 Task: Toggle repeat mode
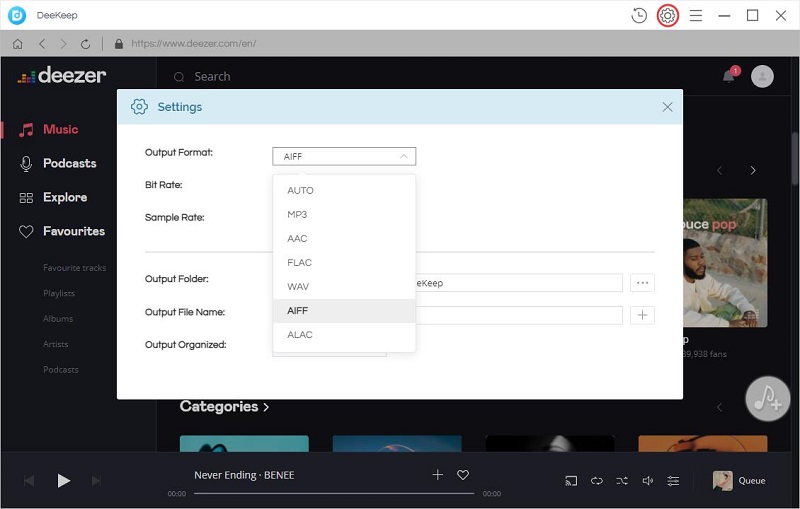point(596,480)
